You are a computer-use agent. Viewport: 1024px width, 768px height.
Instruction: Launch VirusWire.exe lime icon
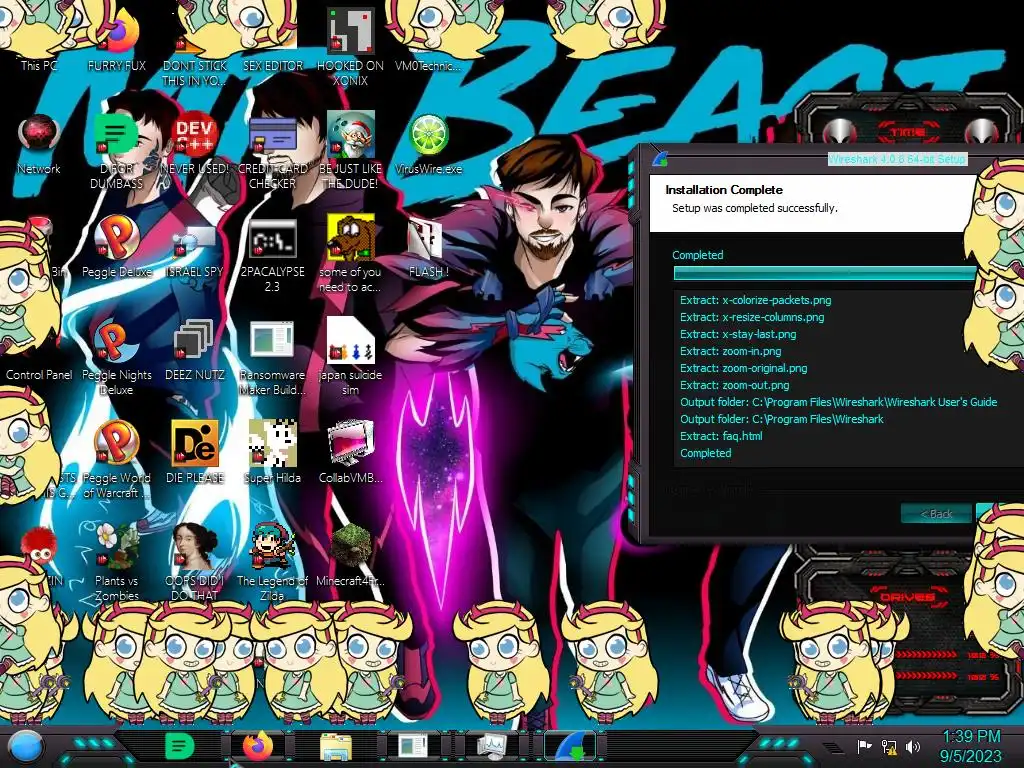(x=428, y=144)
